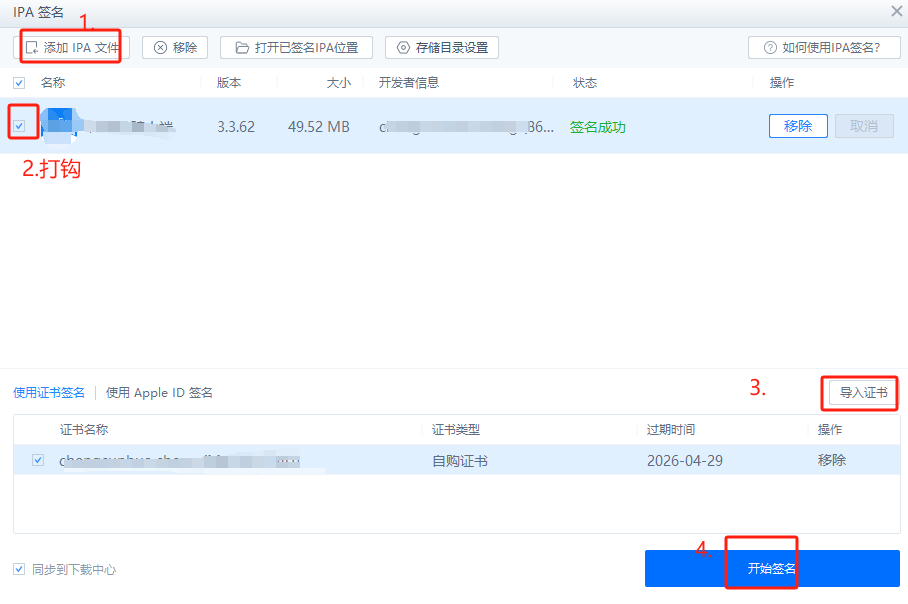Open 打开已签名IPA位置 folder button
The height and width of the screenshot is (604, 908).
296,47
